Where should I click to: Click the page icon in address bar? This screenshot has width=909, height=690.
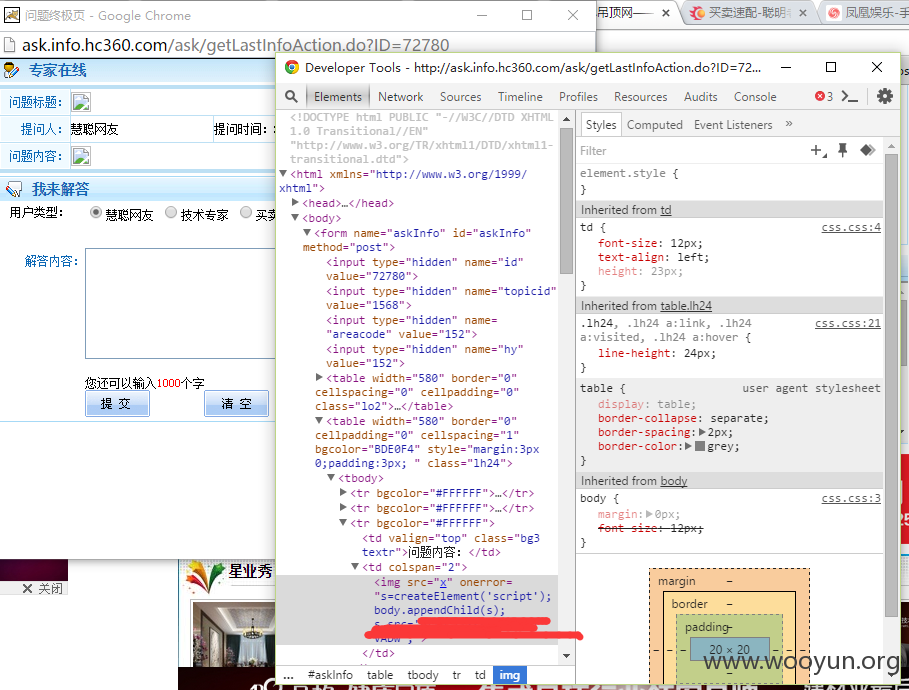coord(9,45)
